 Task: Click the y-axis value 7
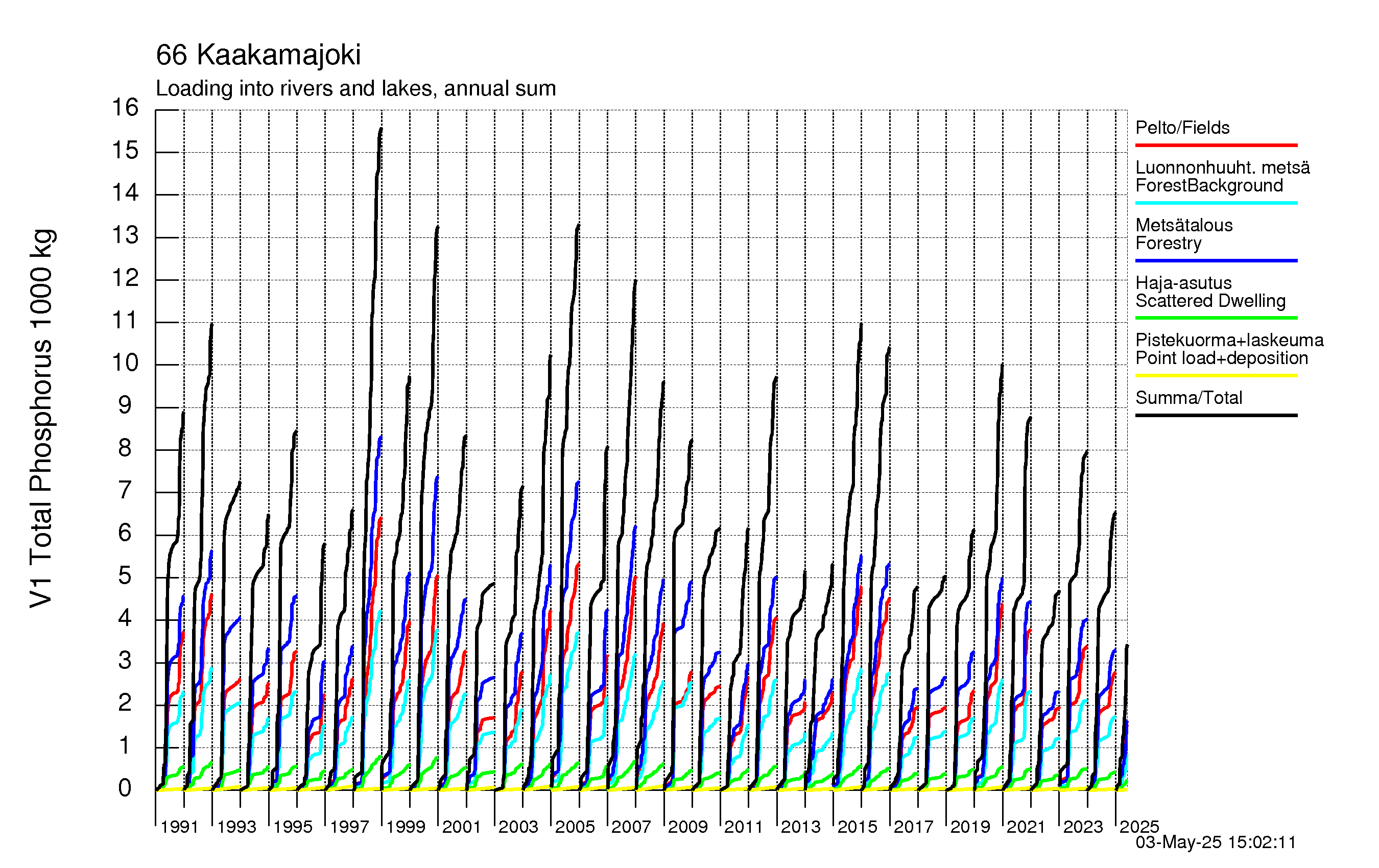[x=126, y=491]
